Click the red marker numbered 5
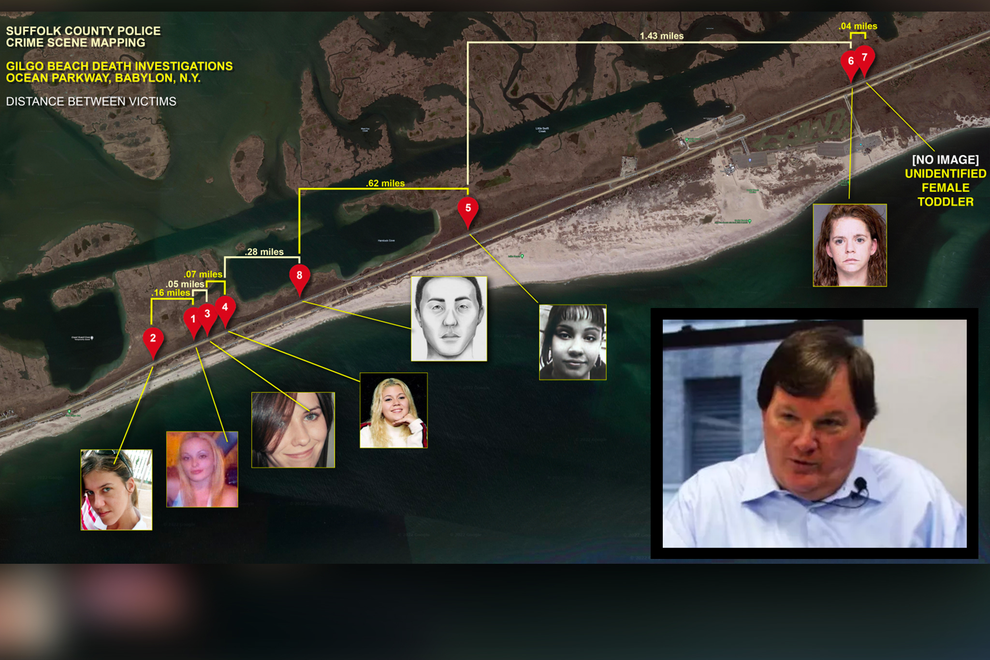 467,210
